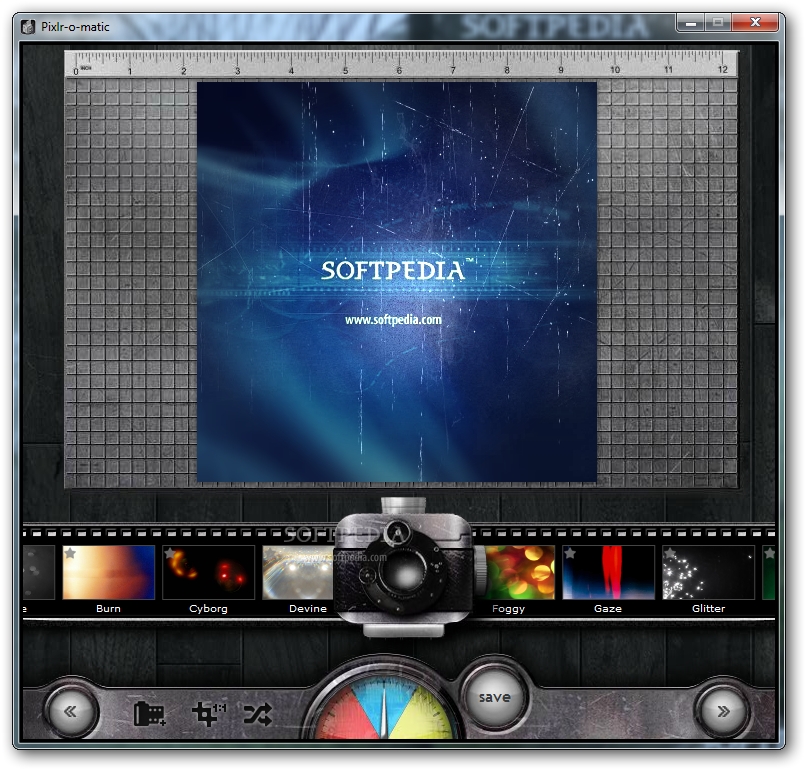Select the 1:1 crop tool icon
806x770 pixels.
(x=209, y=713)
